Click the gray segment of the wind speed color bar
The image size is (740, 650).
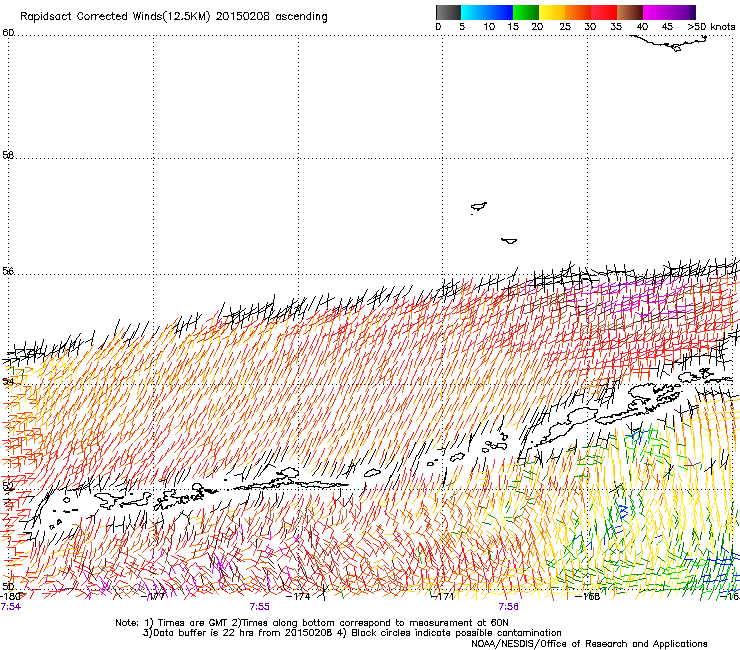(448, 12)
